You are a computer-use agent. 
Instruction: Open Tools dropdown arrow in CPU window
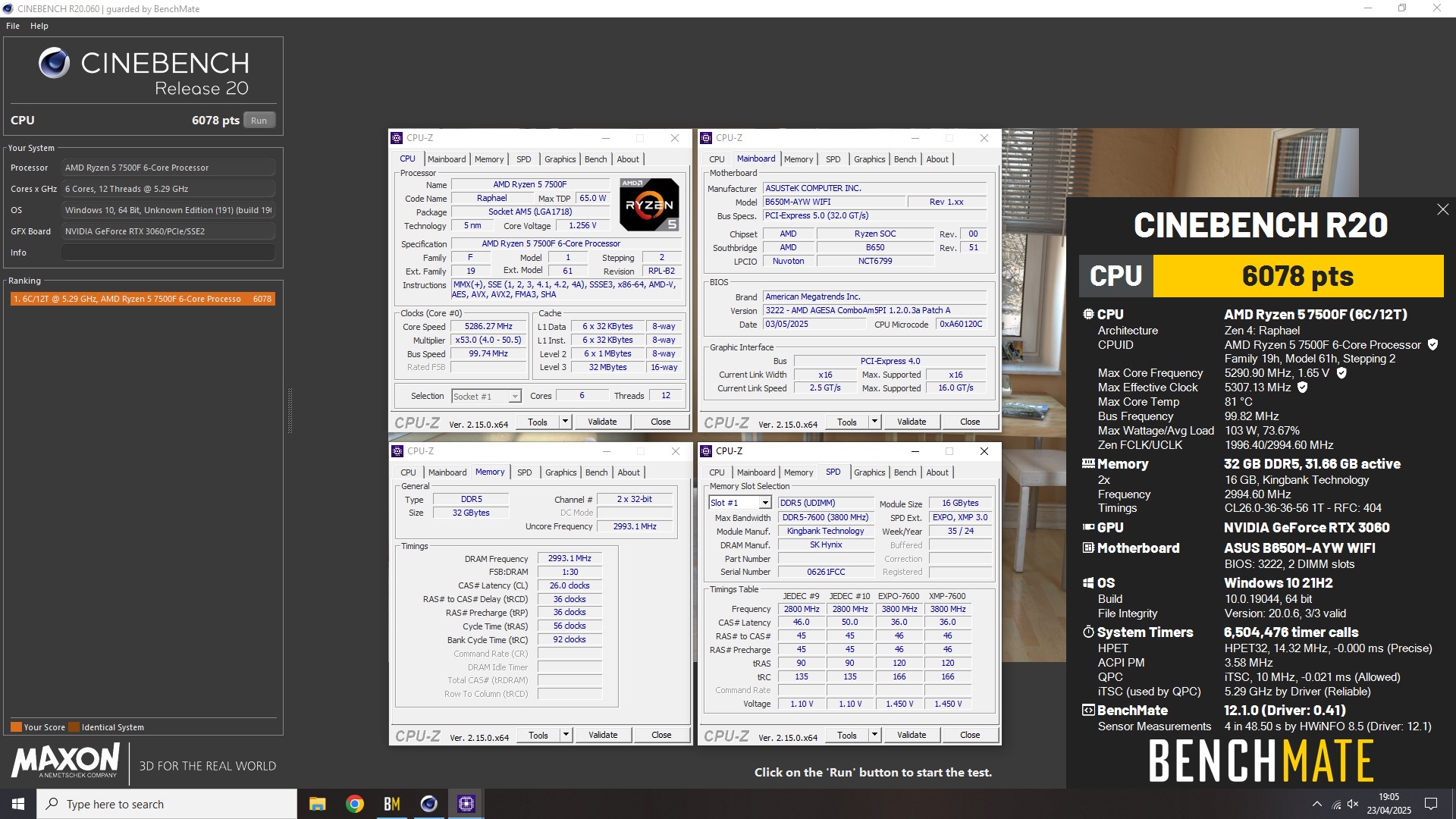click(565, 422)
